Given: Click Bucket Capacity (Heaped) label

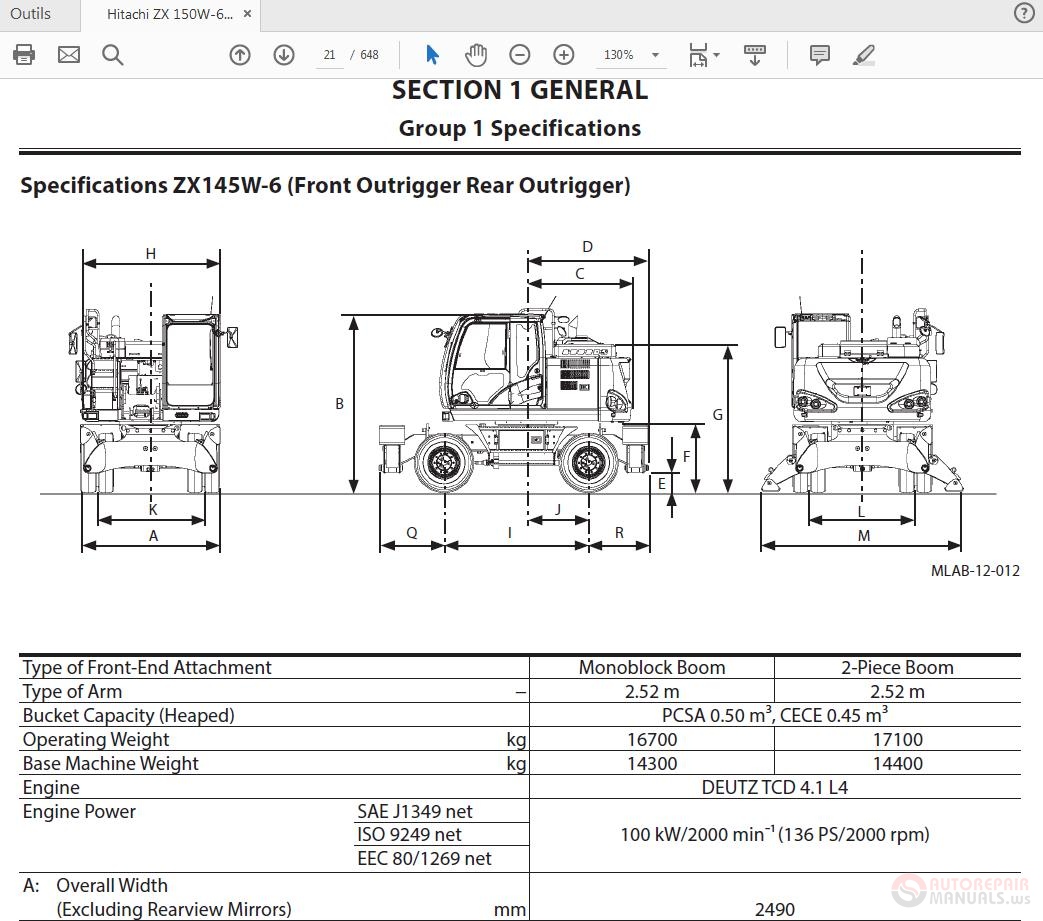Looking at the screenshot, I should 128,716.
